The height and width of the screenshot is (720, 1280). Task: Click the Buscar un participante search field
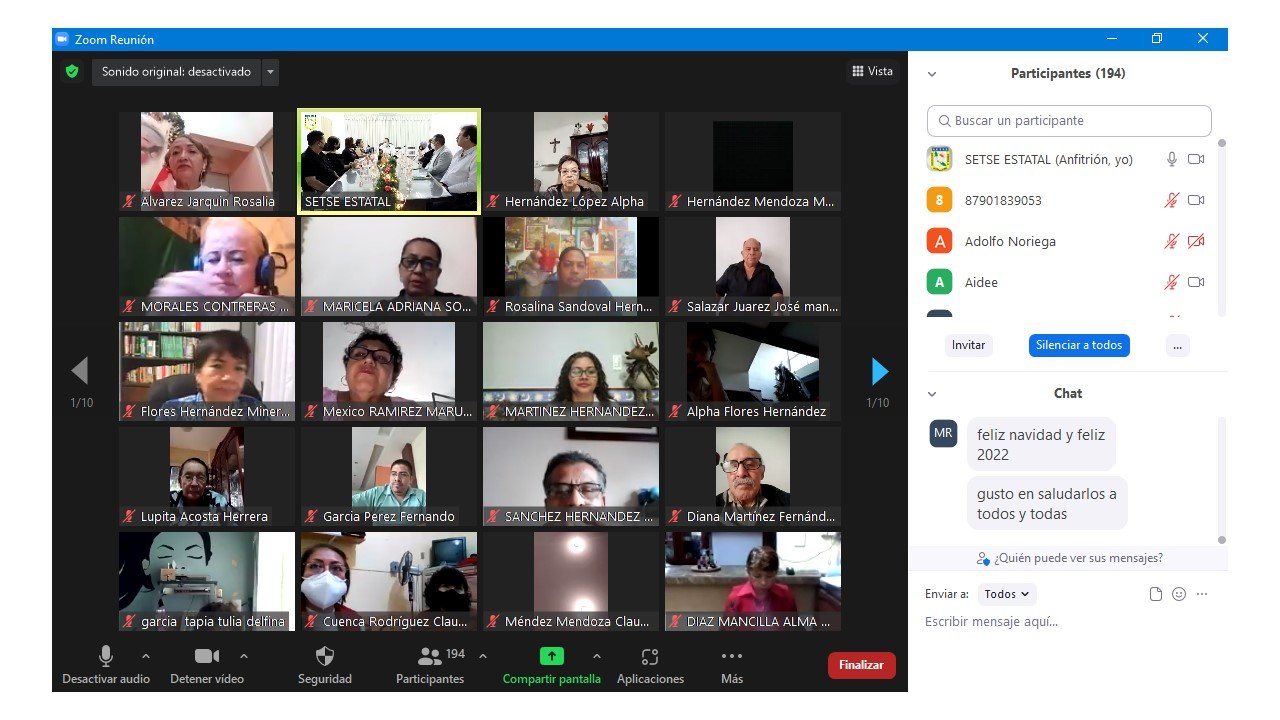(1069, 121)
